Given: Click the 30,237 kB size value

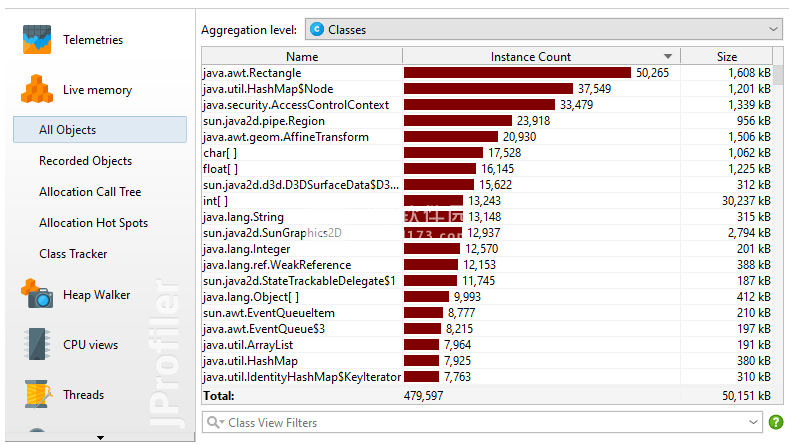Looking at the screenshot, I should 746,201.
